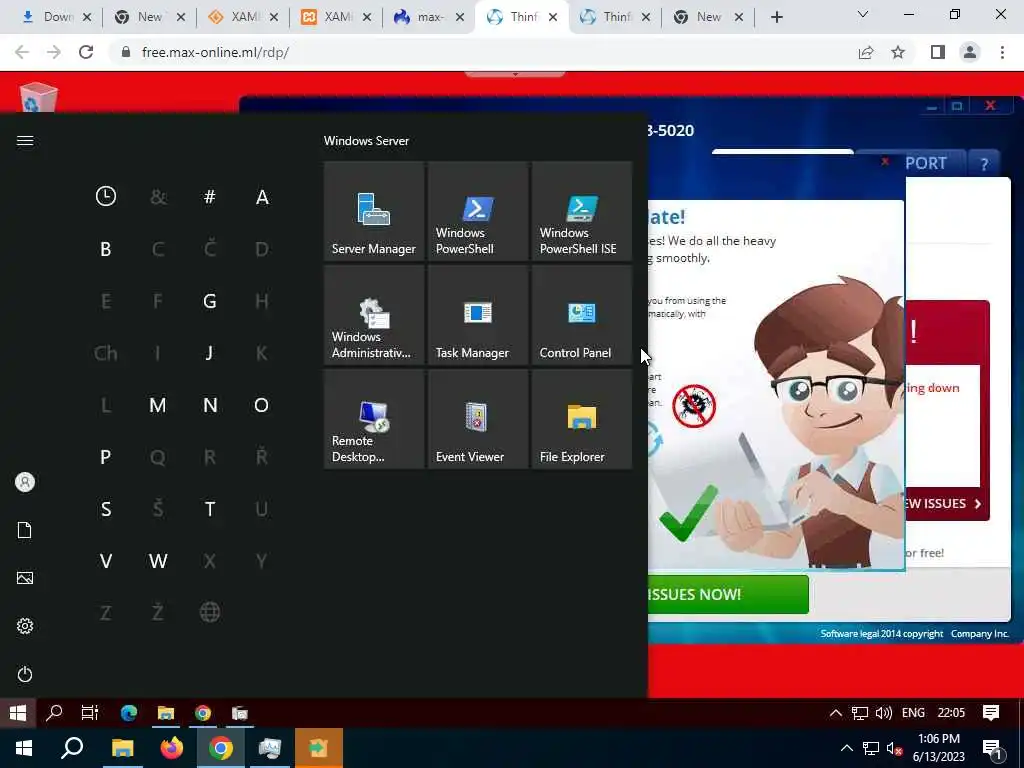1024x768 pixels.
Task: Expand the Start menu hamburger
Action: click(25, 141)
